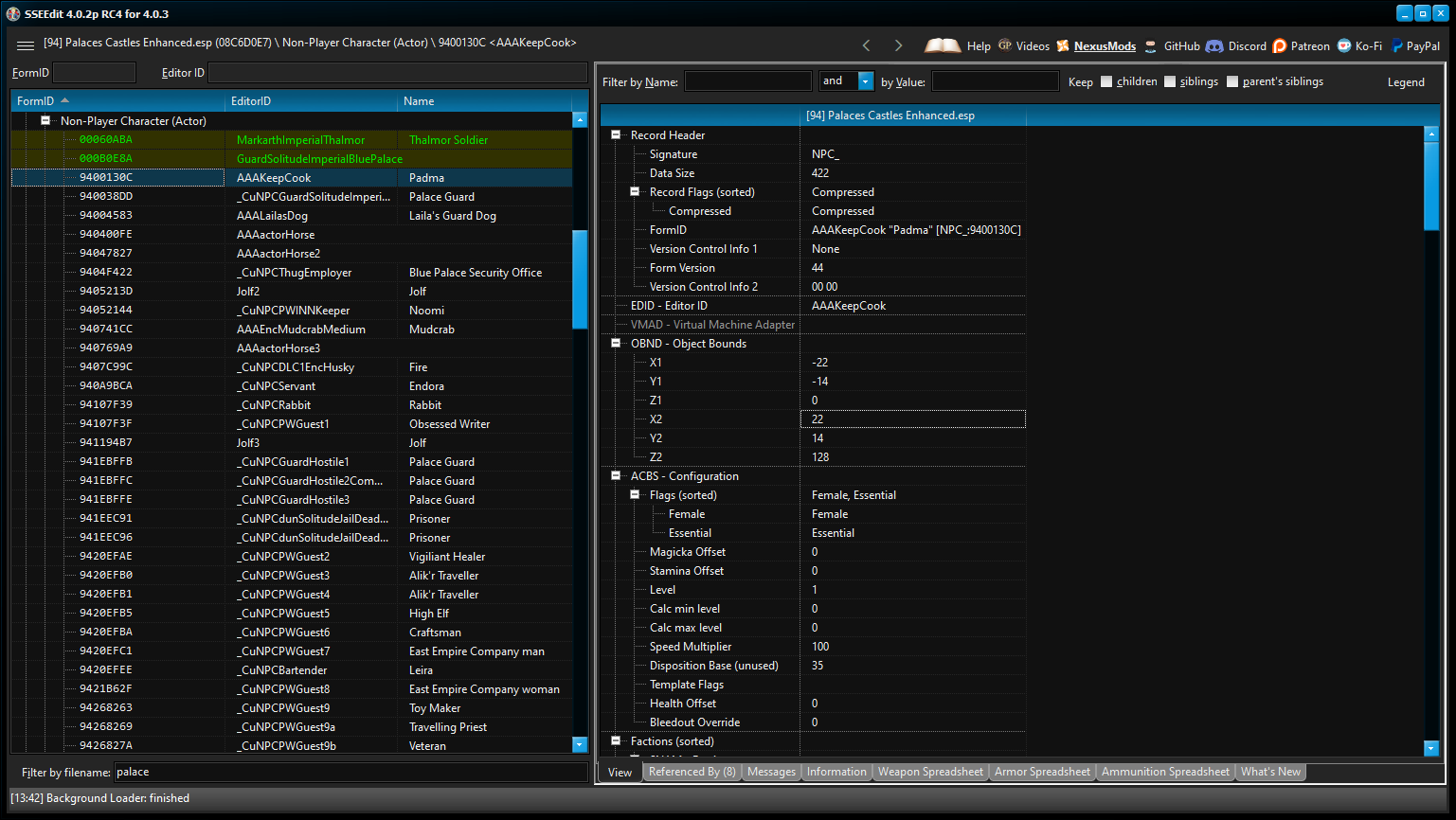1456x820 pixels.
Task: Open the Information tab
Action: [836, 772]
